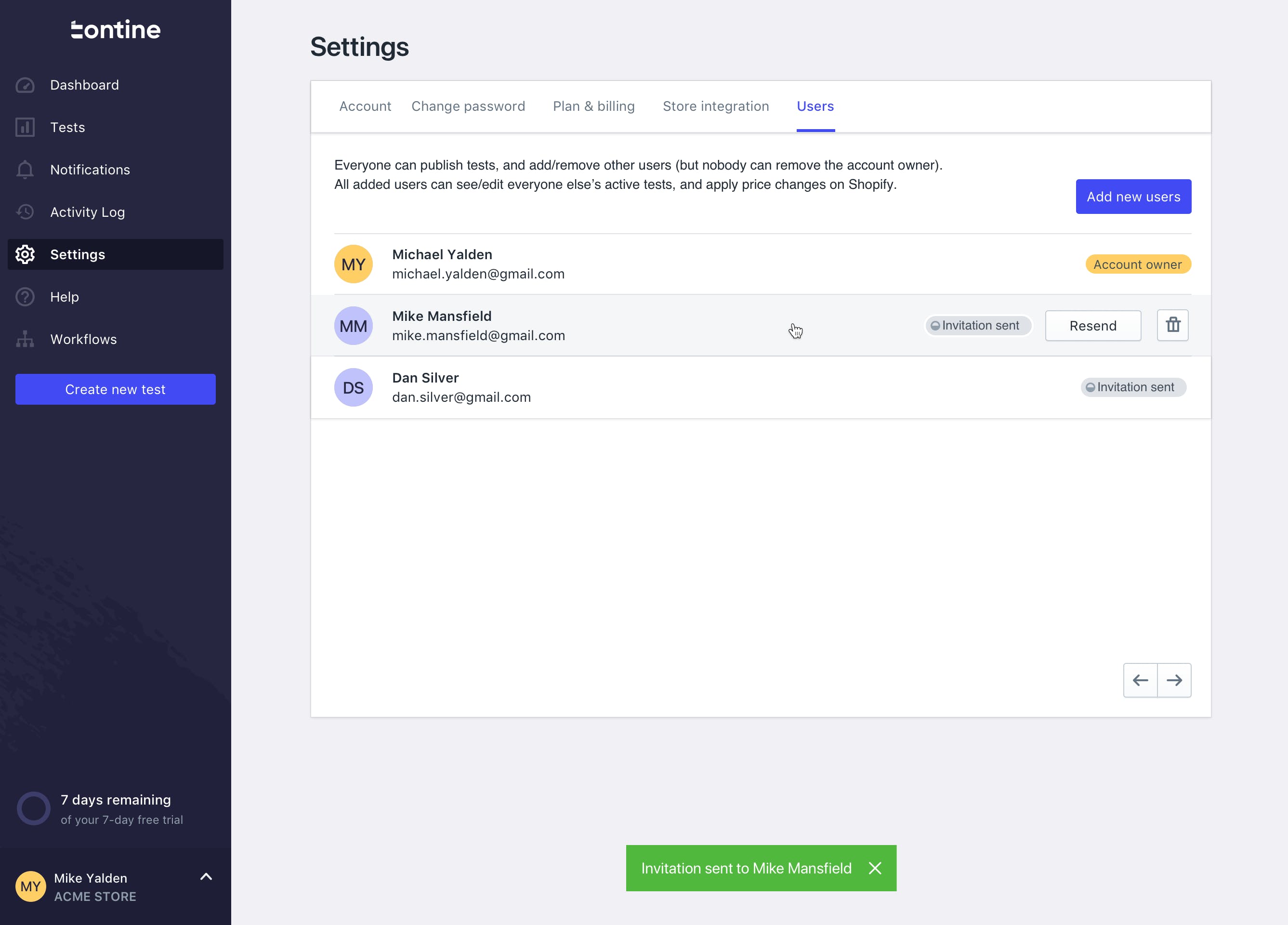The image size is (1288, 925).
Task: Go to next page arrow
Action: click(x=1174, y=680)
